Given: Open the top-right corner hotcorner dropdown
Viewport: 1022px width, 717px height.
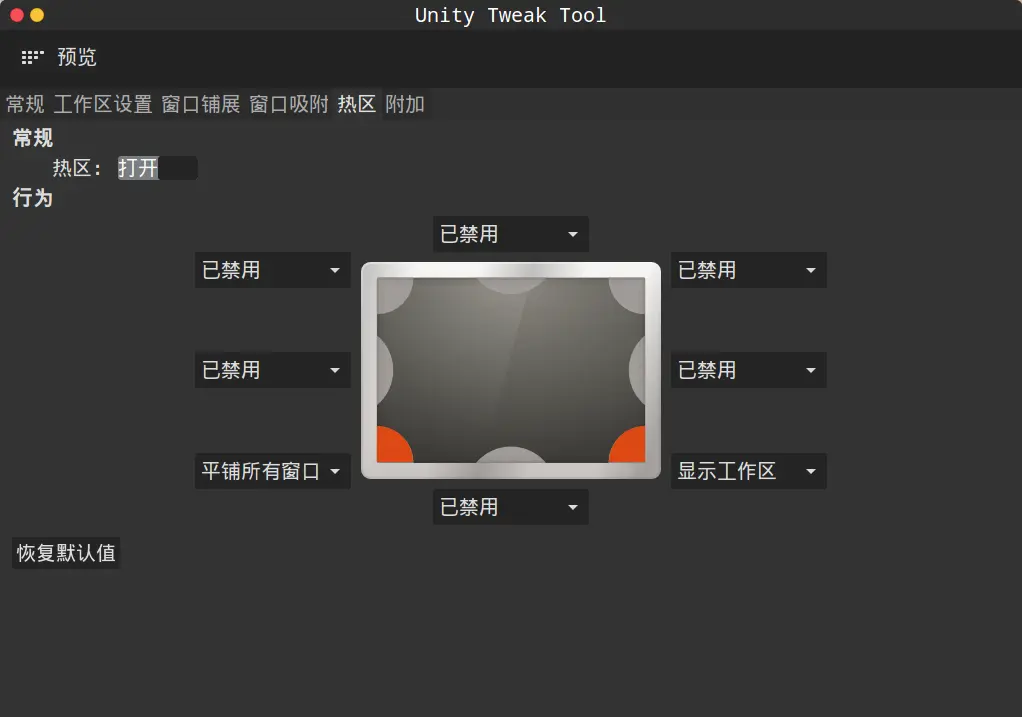Looking at the screenshot, I should coord(749,270).
